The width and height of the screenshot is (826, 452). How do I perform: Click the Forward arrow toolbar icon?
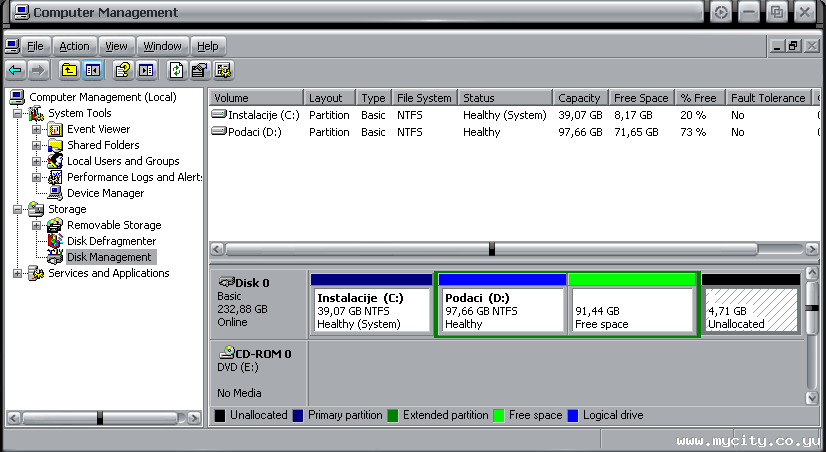click(x=38, y=70)
